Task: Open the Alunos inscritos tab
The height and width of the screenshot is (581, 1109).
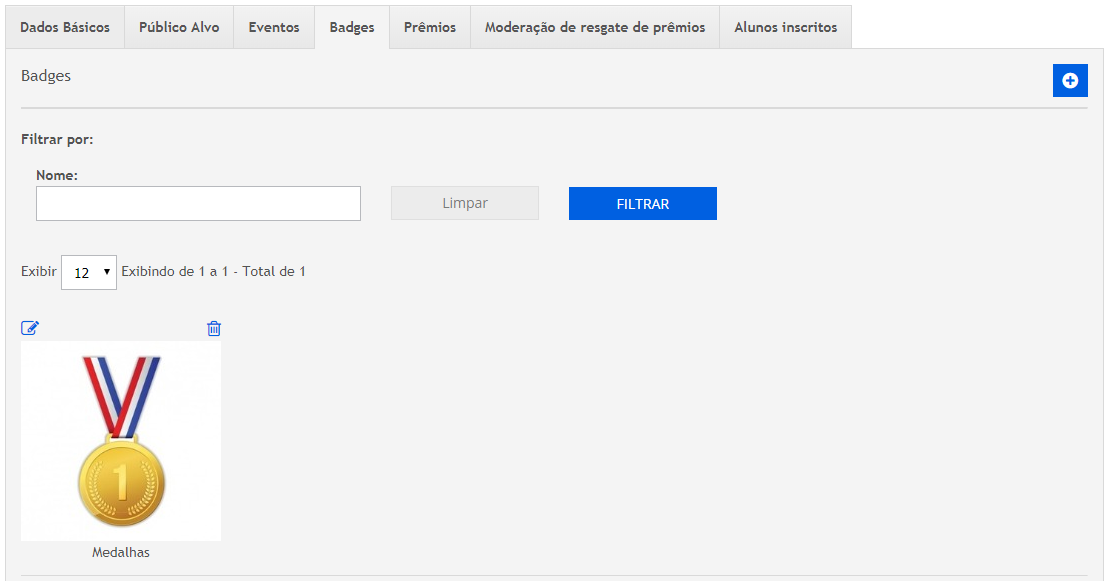Action: click(785, 27)
